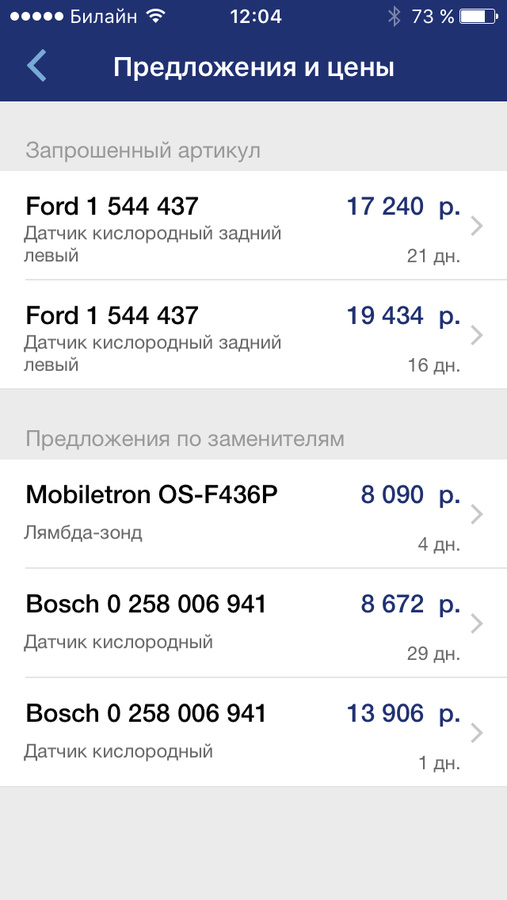Open chevron for Bosch 13 906 р. offer
The image size is (507, 900).
click(477, 733)
